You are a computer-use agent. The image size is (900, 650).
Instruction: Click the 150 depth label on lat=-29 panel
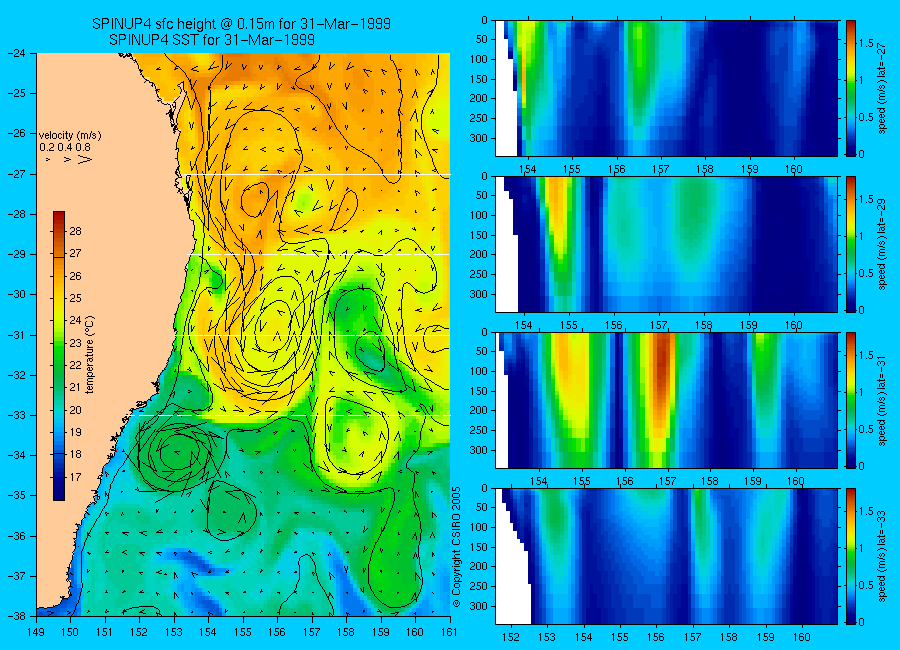(479, 235)
